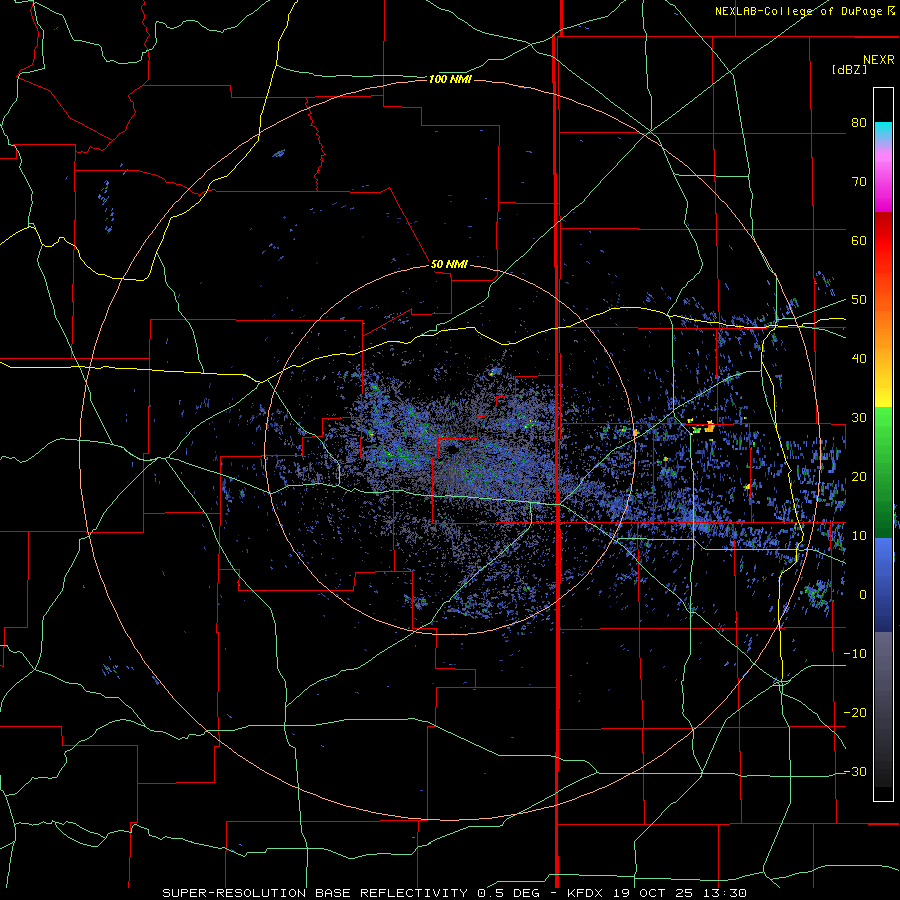Click the [dBZ] legend unit label

tap(849, 69)
